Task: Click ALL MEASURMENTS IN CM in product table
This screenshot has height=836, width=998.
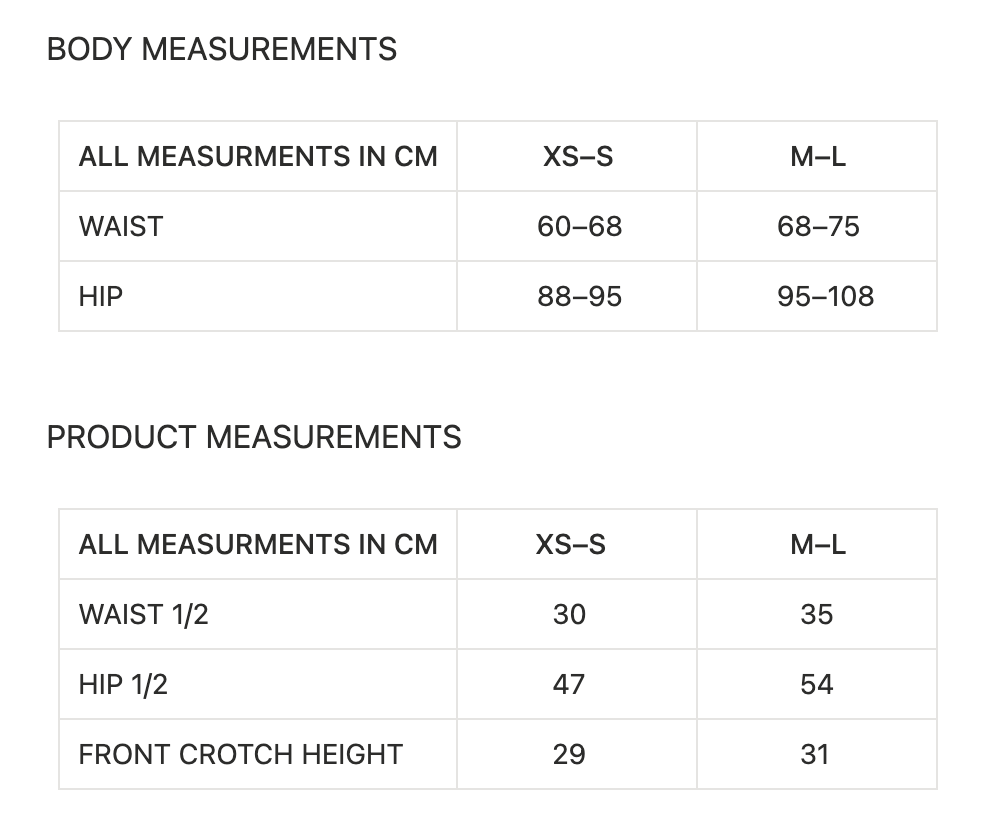Action: [258, 545]
